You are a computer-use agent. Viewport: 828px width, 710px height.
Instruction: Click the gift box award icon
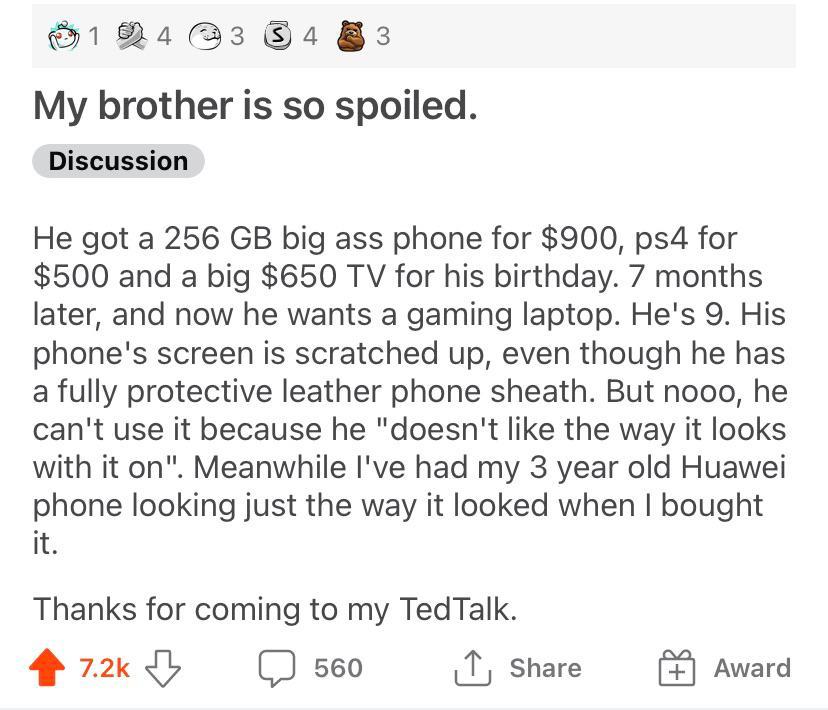tap(676, 667)
